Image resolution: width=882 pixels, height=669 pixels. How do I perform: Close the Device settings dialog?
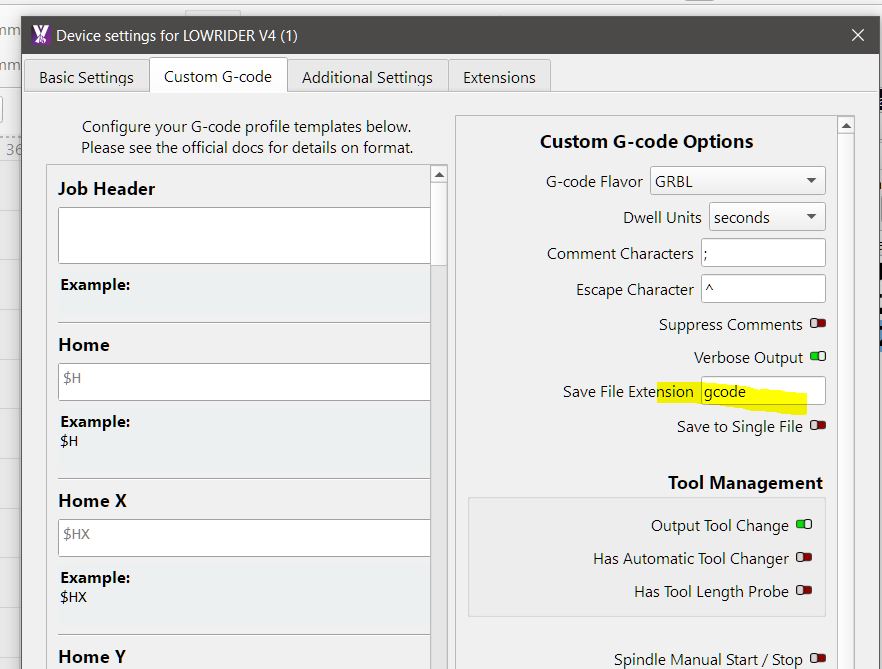pyautogui.click(x=857, y=35)
